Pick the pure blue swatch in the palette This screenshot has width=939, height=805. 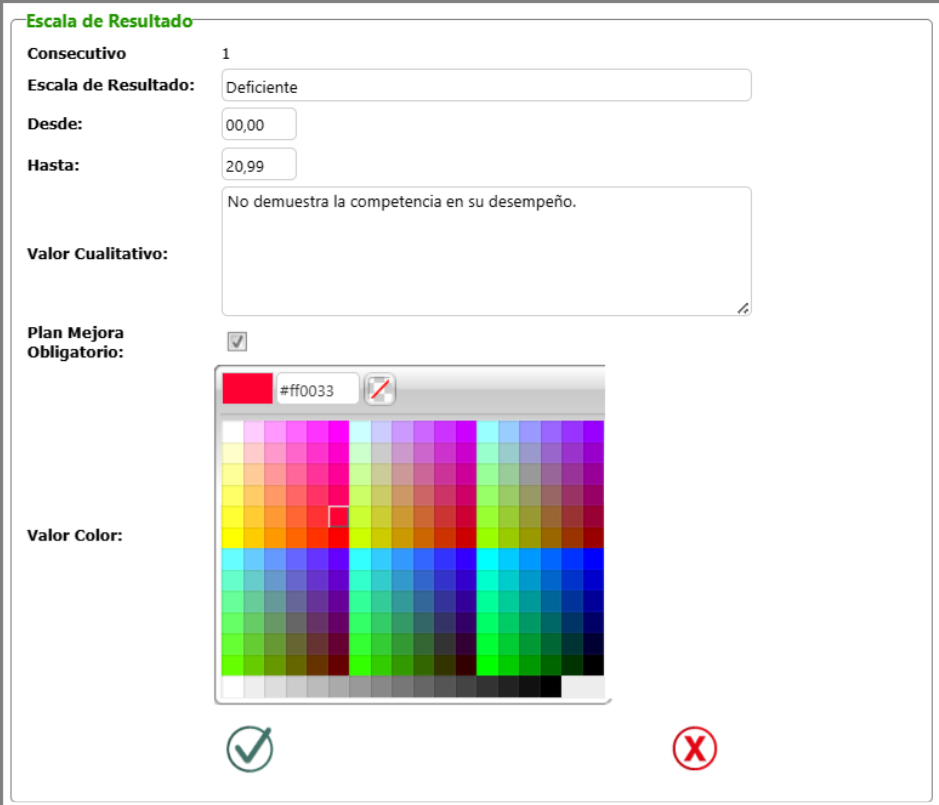[x=593, y=559]
